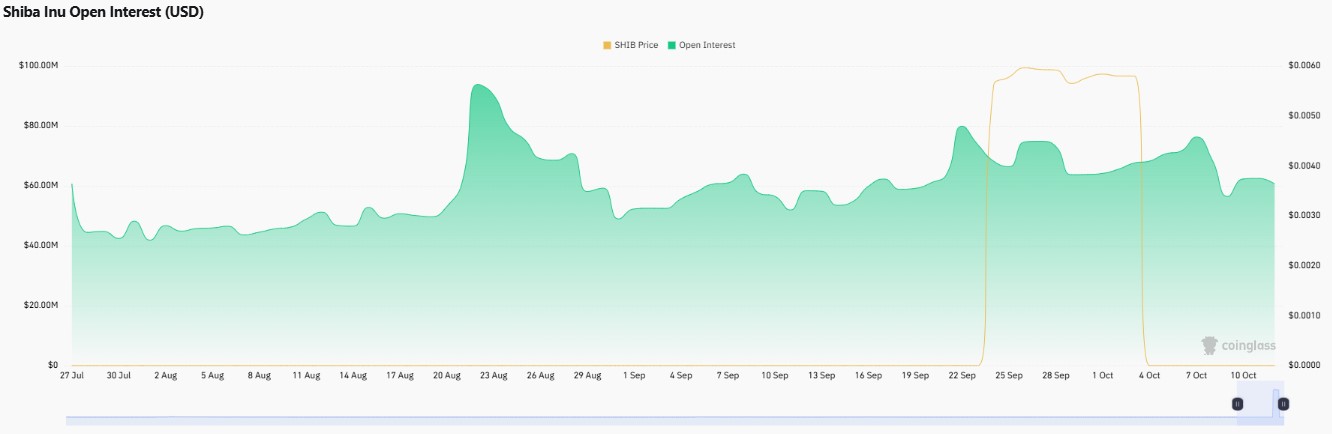Click the 20 Aug date label
The image size is (1332, 434).
[x=447, y=375]
